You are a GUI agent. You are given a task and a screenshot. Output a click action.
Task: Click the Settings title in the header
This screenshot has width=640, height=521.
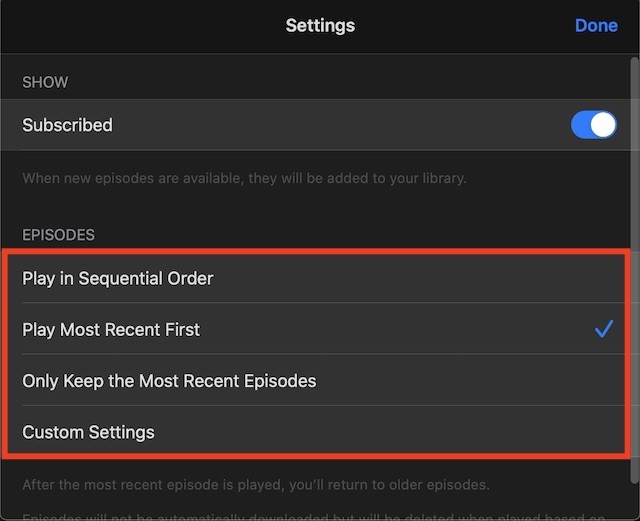(320, 26)
